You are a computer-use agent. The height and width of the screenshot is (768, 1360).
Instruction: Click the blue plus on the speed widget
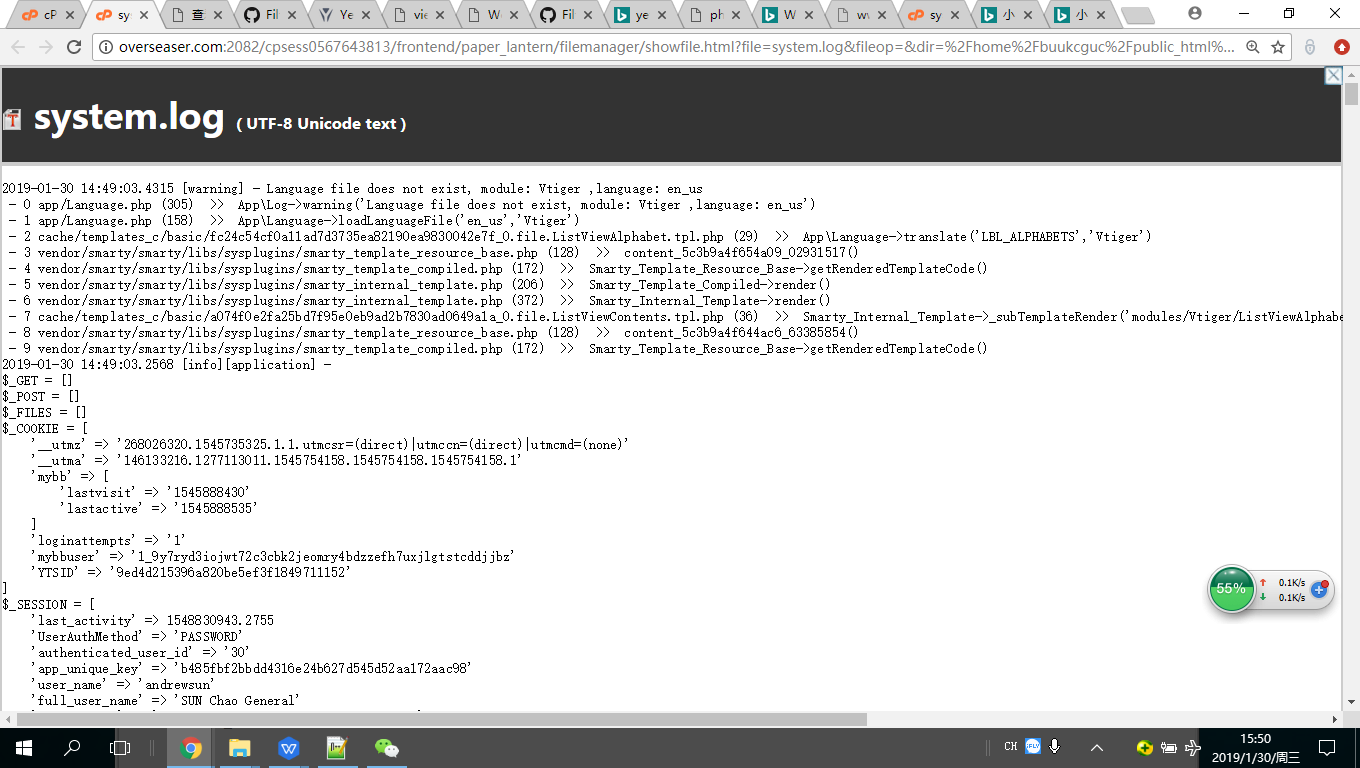[1319, 590]
